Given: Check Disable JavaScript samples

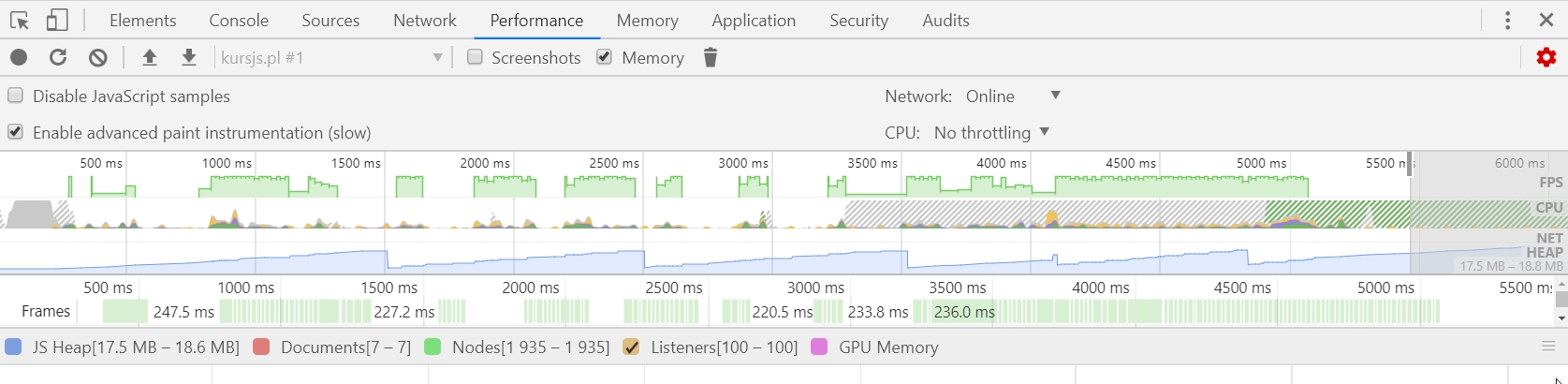Looking at the screenshot, I should [x=16, y=96].
